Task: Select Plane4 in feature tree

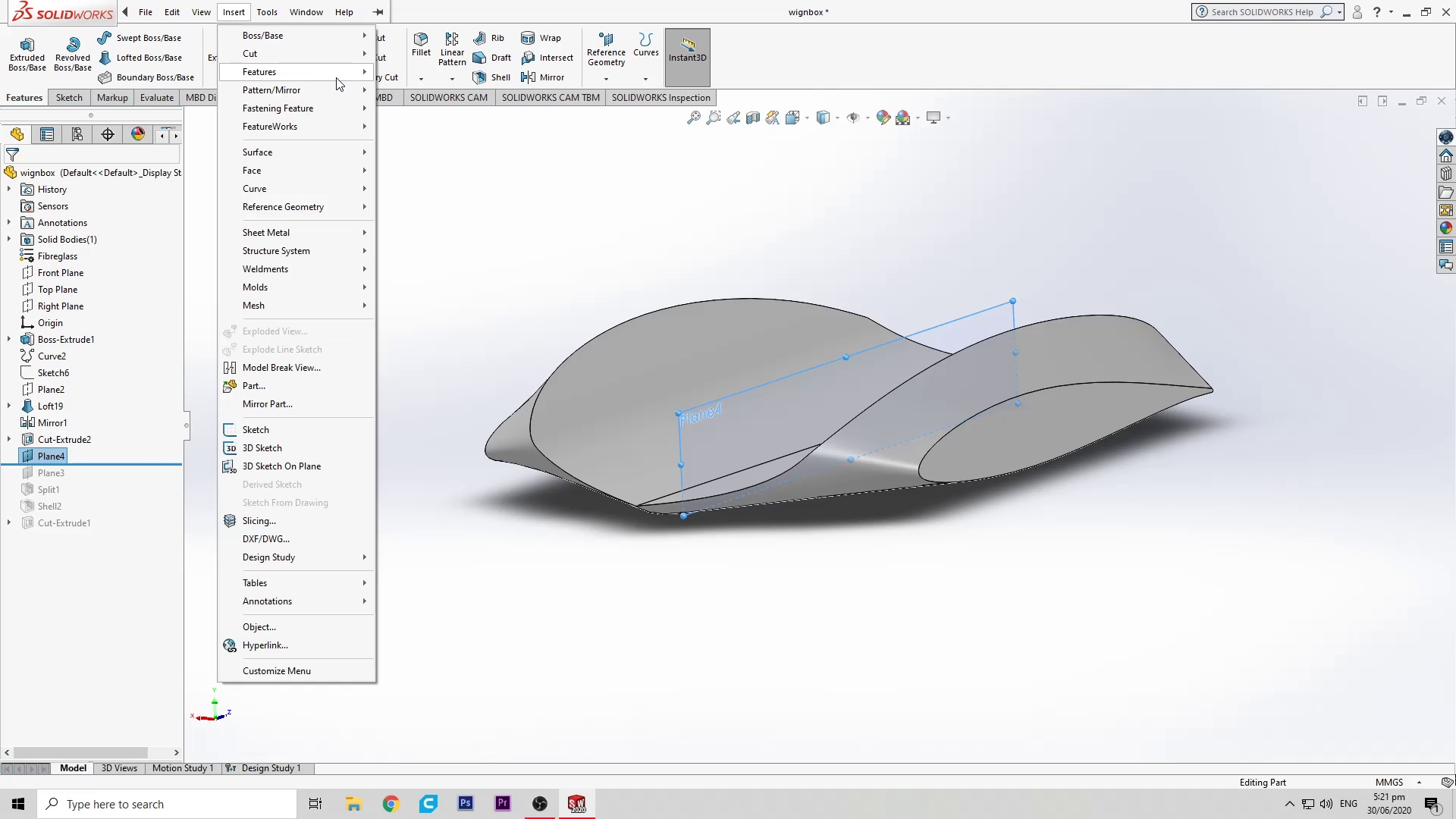Action: tap(44, 457)
